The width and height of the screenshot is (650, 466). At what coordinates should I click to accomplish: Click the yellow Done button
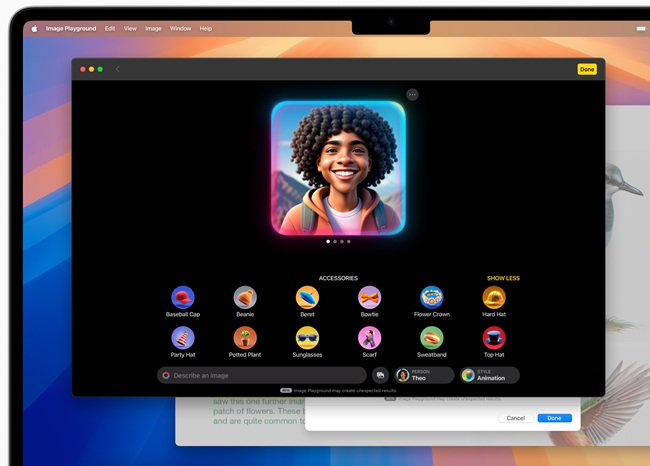point(586,69)
